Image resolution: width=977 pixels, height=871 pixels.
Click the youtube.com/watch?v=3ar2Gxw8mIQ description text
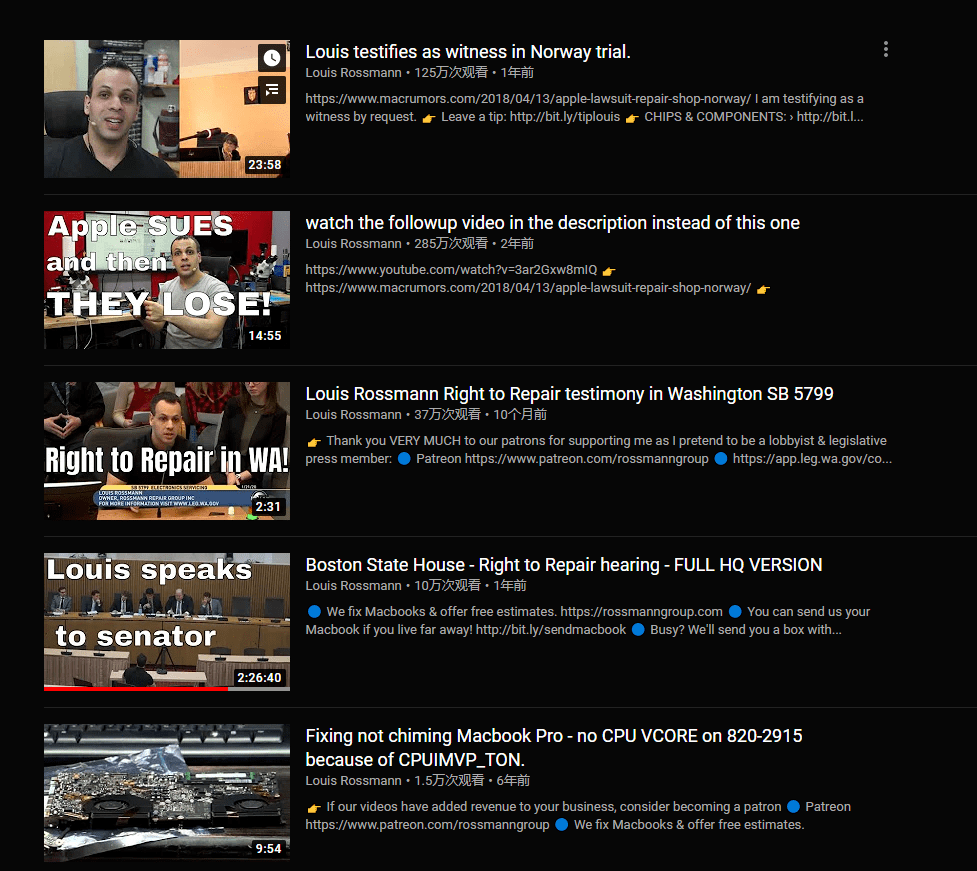(451, 270)
